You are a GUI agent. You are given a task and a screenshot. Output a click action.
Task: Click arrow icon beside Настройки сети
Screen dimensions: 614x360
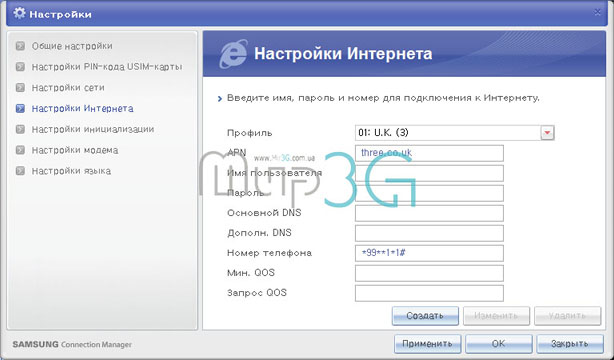click(20, 88)
